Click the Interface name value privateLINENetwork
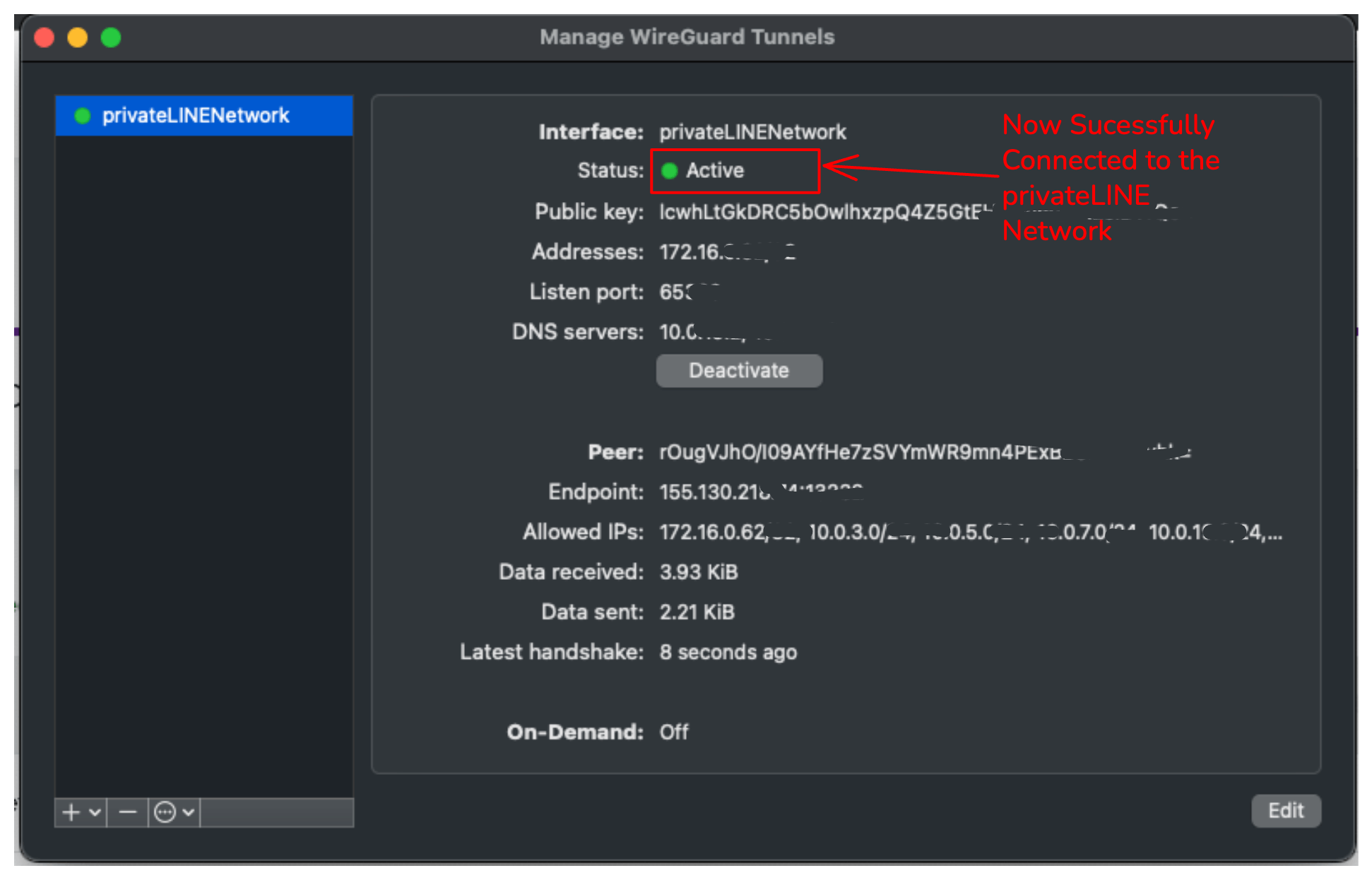 pyautogui.click(x=752, y=132)
